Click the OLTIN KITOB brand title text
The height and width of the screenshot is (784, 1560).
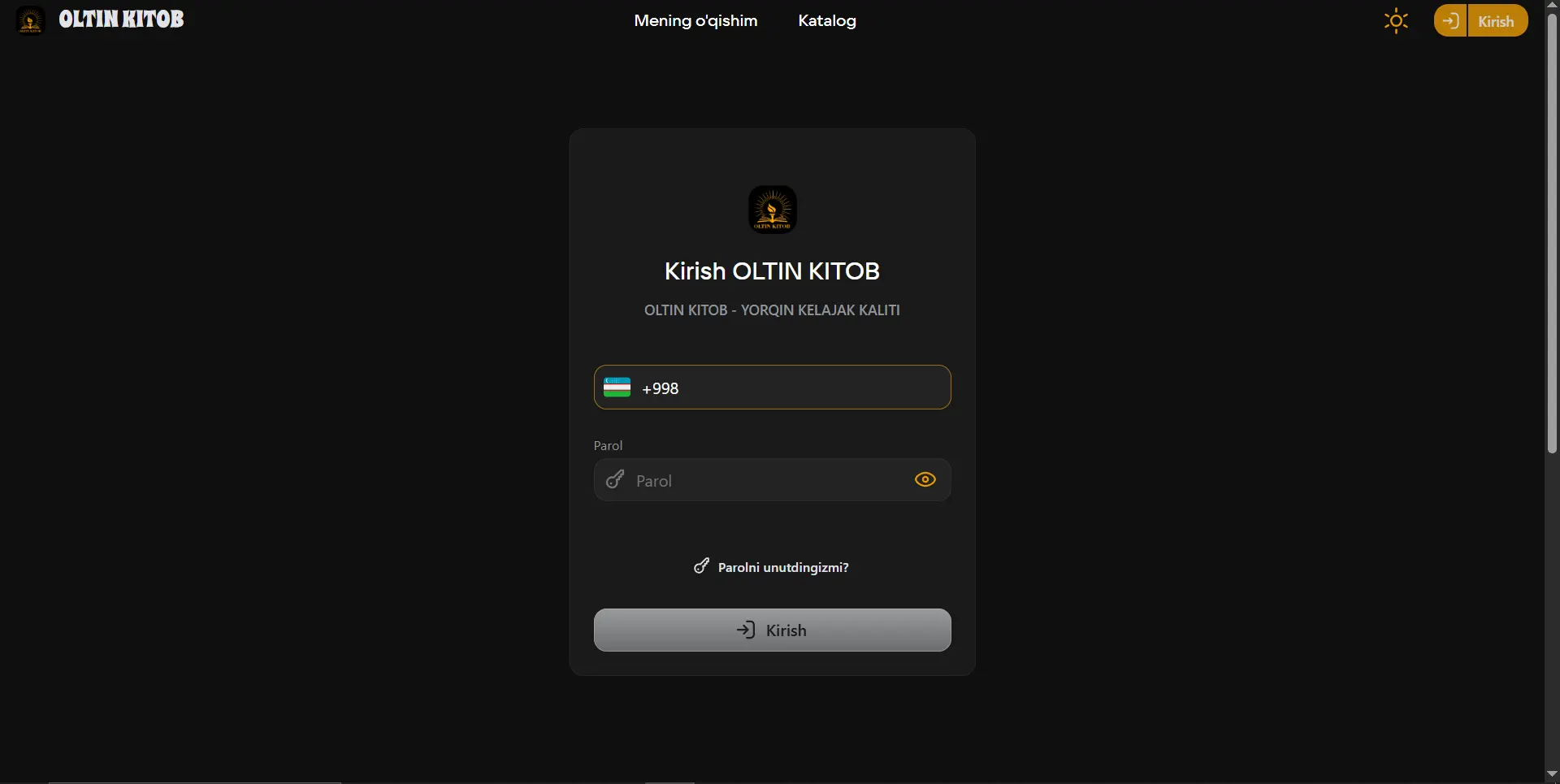[x=121, y=19]
